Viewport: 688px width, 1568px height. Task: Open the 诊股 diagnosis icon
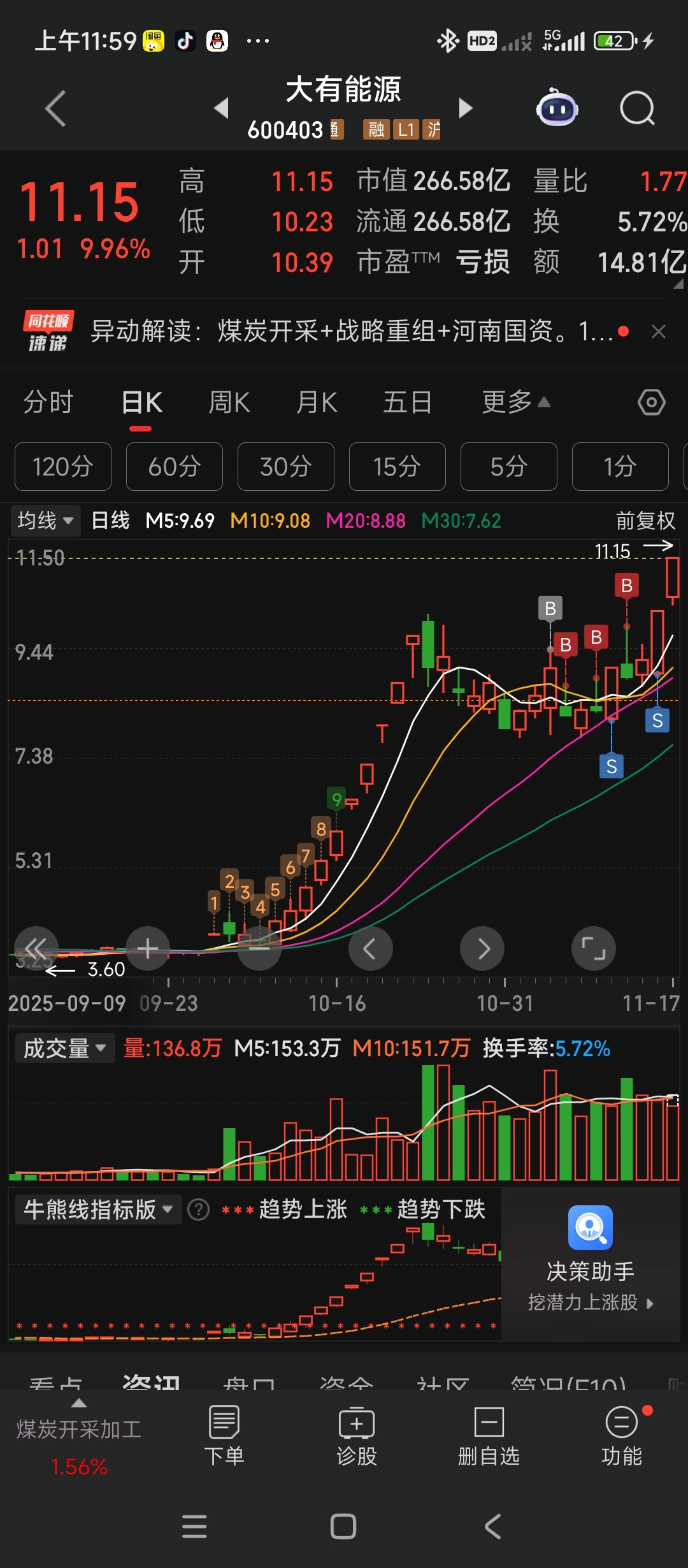(357, 1435)
